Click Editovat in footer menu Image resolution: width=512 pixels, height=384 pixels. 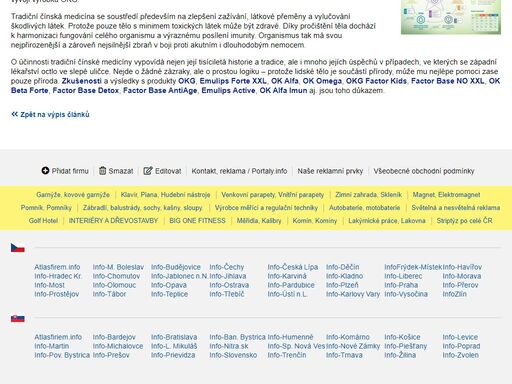click(168, 171)
